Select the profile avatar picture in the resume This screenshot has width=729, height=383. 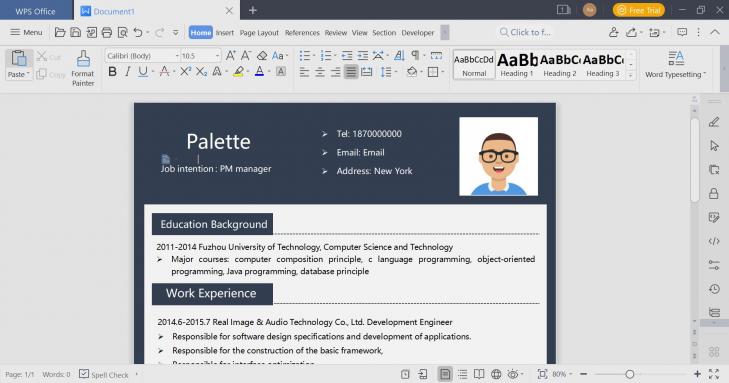coord(498,156)
